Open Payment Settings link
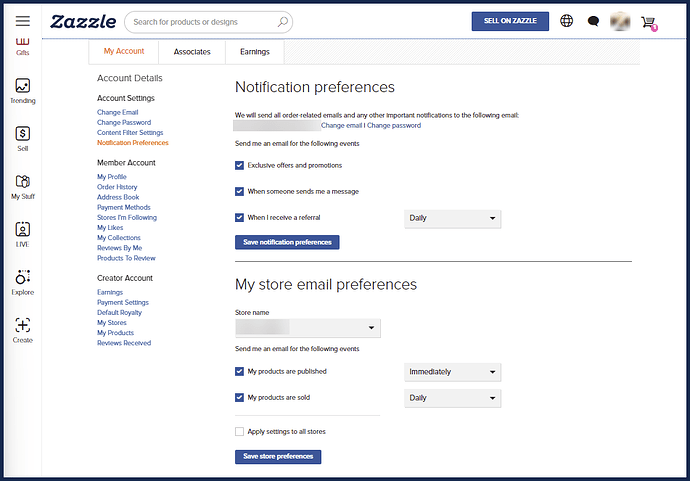The image size is (690, 481). tap(123, 302)
